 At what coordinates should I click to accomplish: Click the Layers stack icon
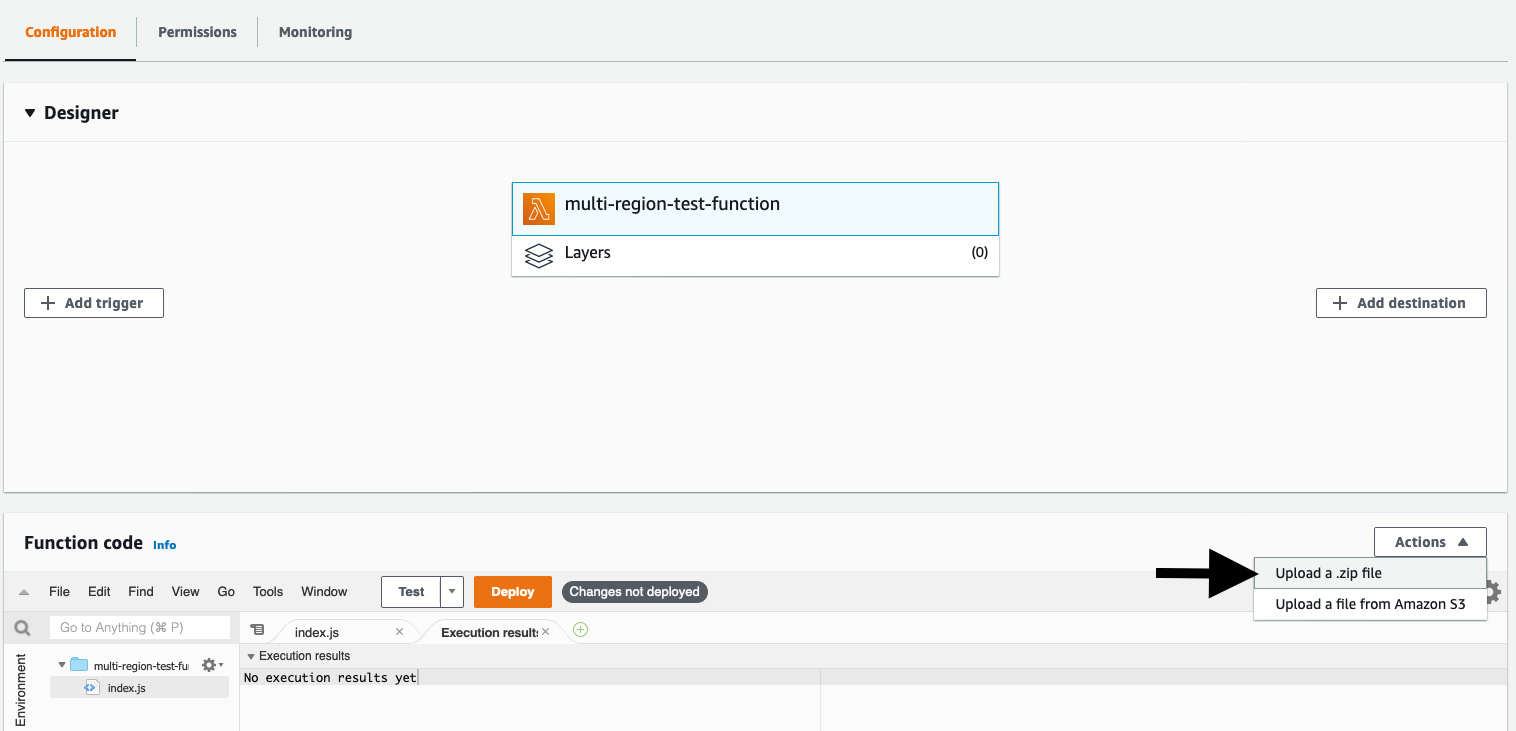(539, 255)
